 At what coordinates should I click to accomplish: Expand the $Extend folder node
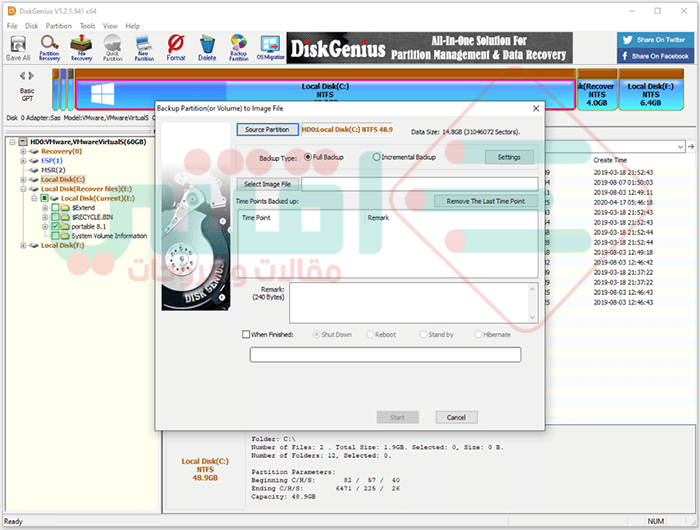coord(45,208)
